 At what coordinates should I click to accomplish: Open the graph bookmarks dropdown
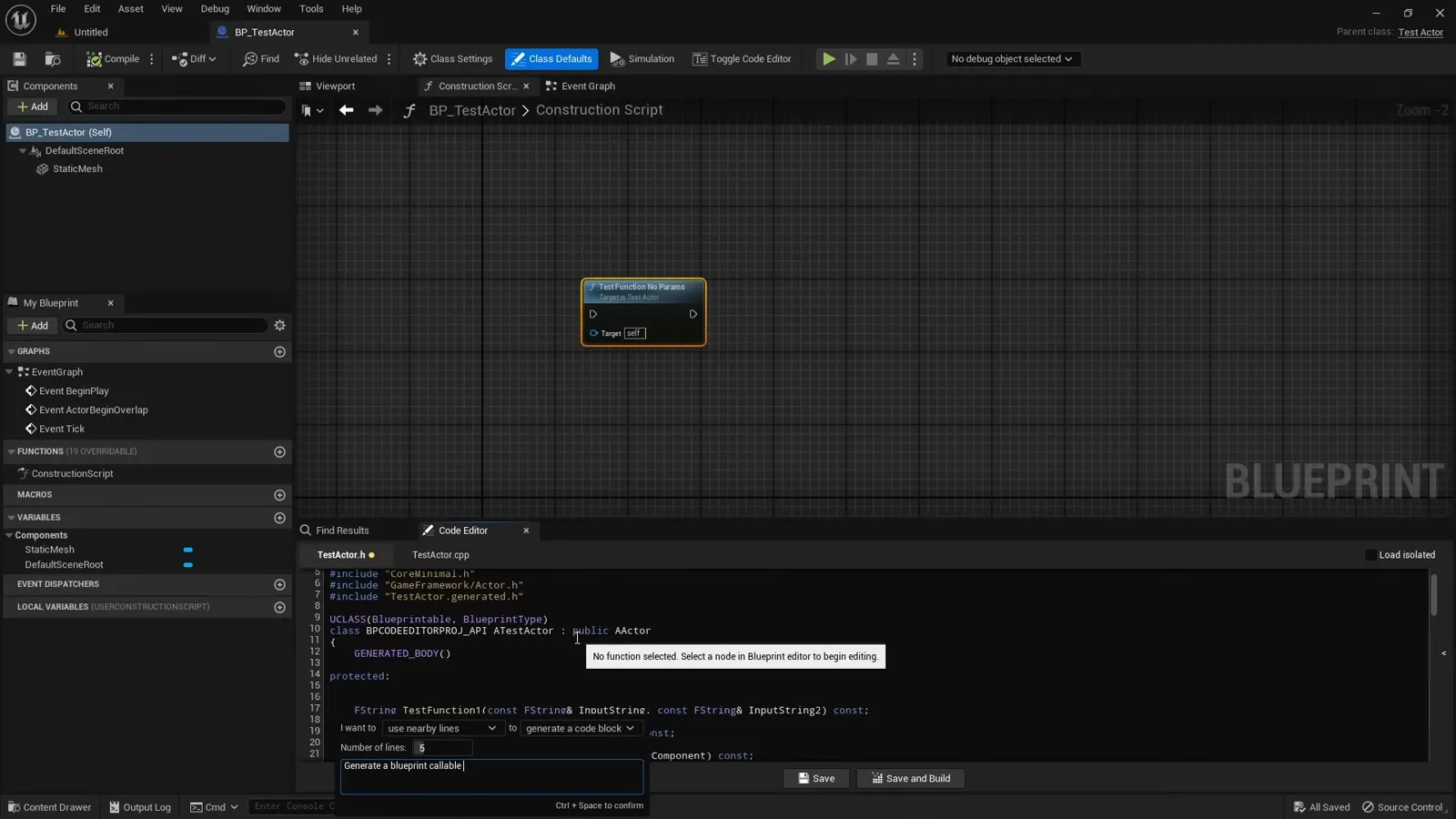coord(312,111)
